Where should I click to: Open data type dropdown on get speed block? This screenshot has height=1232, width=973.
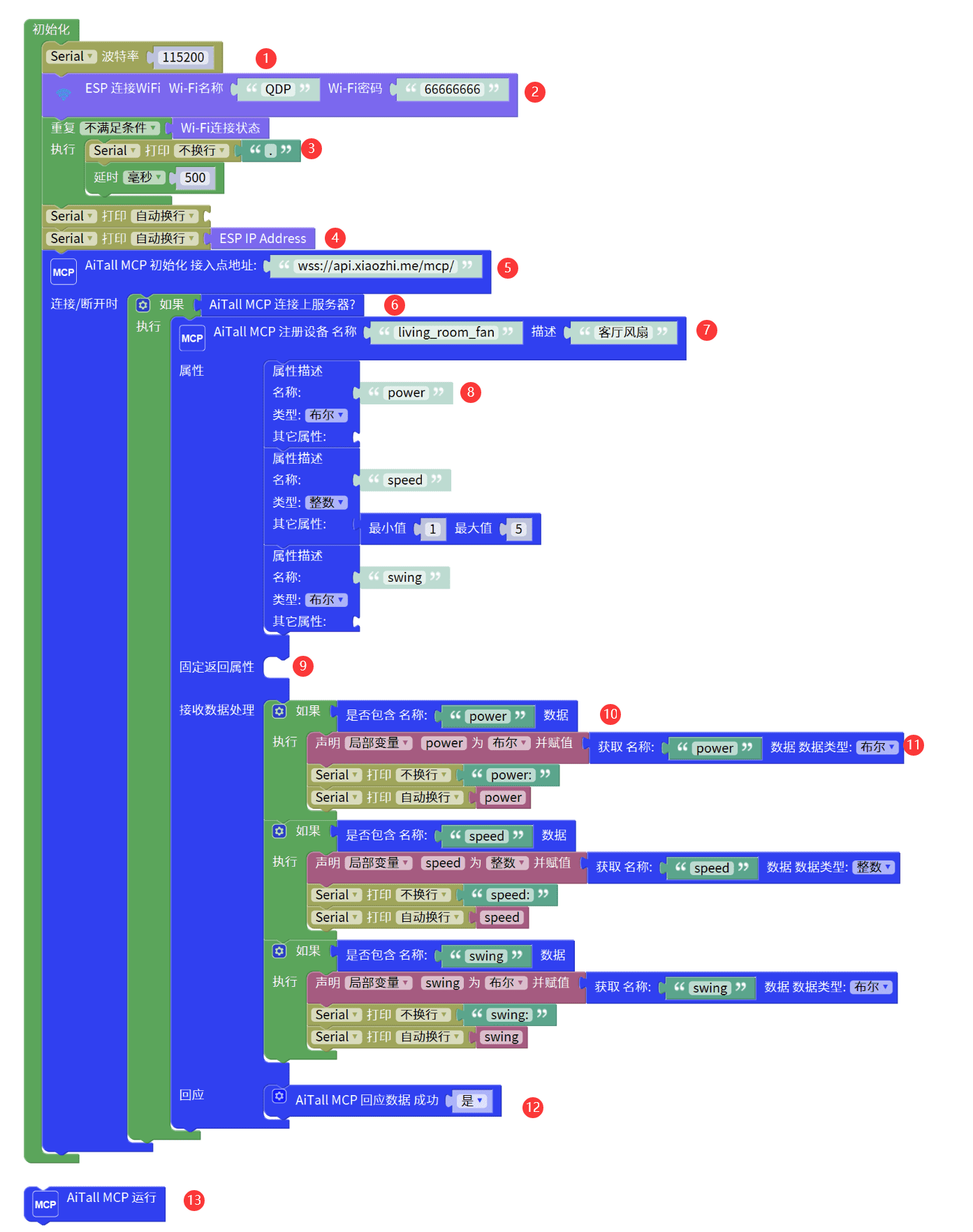point(873,867)
